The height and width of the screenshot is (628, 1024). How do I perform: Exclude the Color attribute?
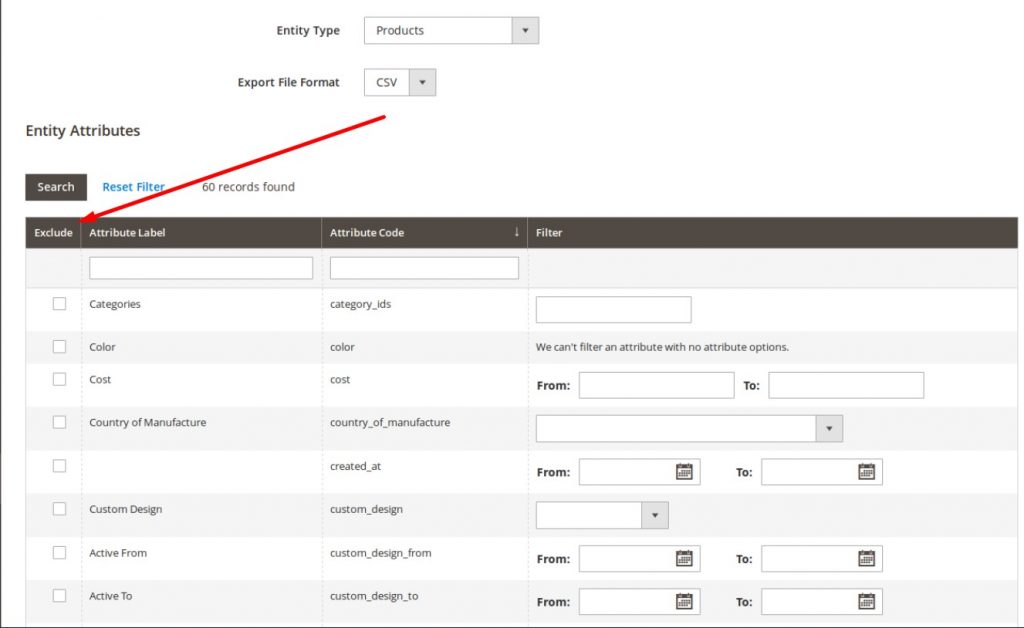pyautogui.click(x=59, y=345)
